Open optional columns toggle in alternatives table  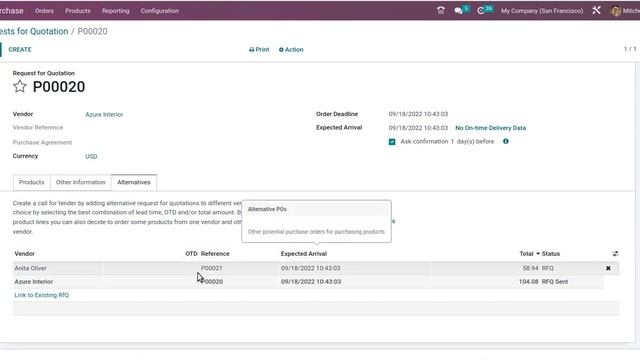point(615,253)
